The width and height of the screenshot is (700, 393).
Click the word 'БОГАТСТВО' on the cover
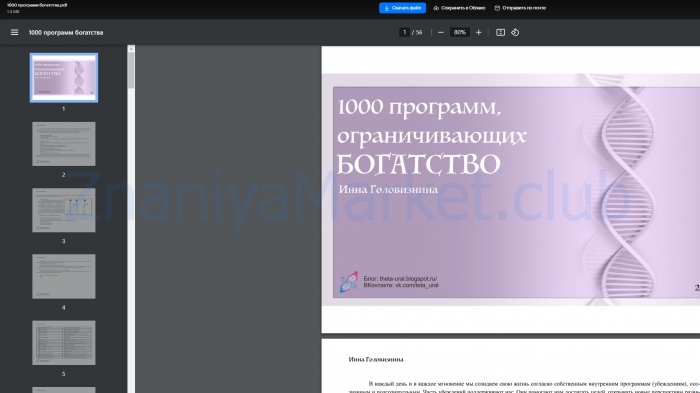(x=418, y=164)
